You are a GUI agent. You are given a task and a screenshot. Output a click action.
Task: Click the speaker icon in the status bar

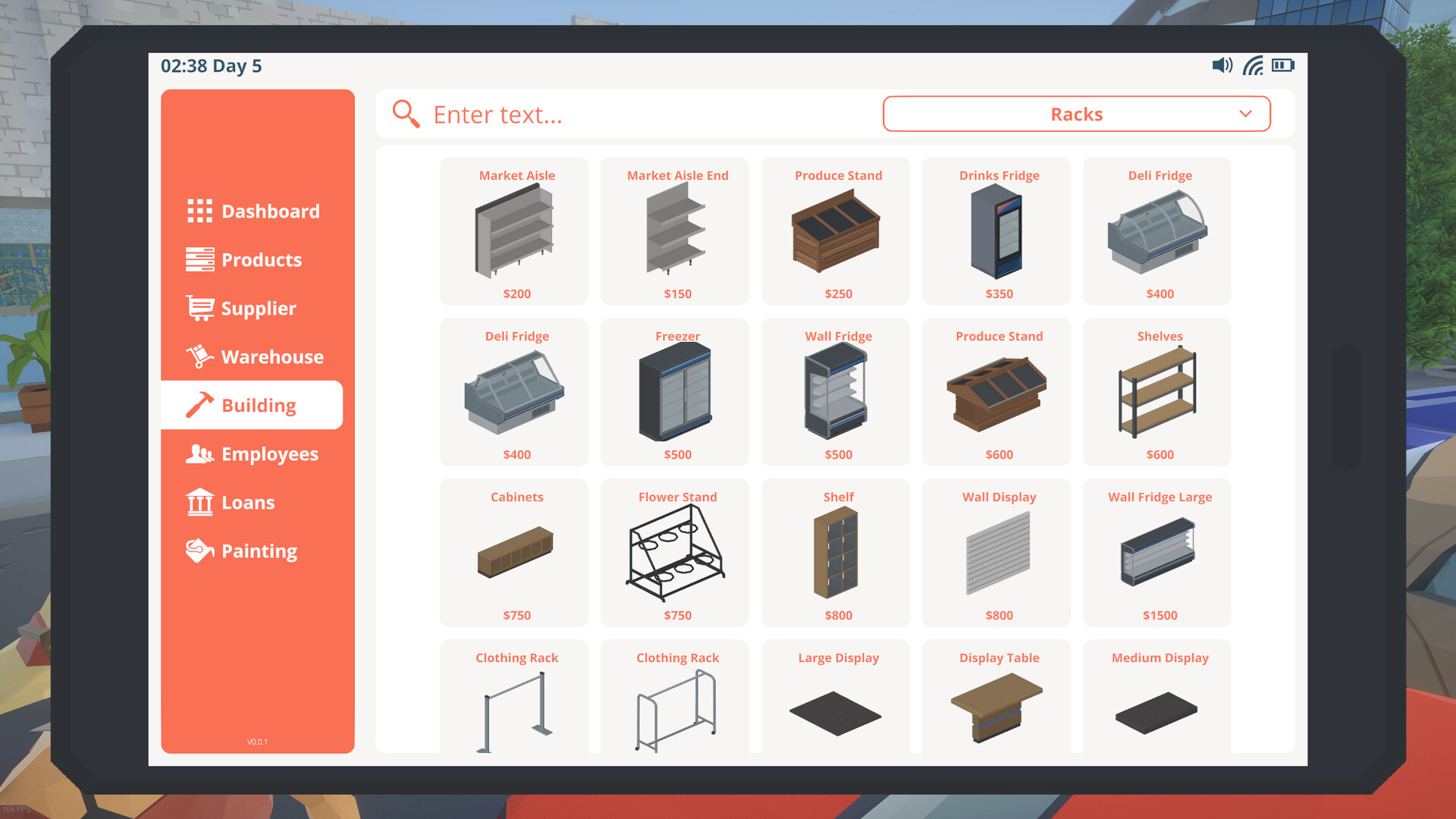pos(1221,65)
